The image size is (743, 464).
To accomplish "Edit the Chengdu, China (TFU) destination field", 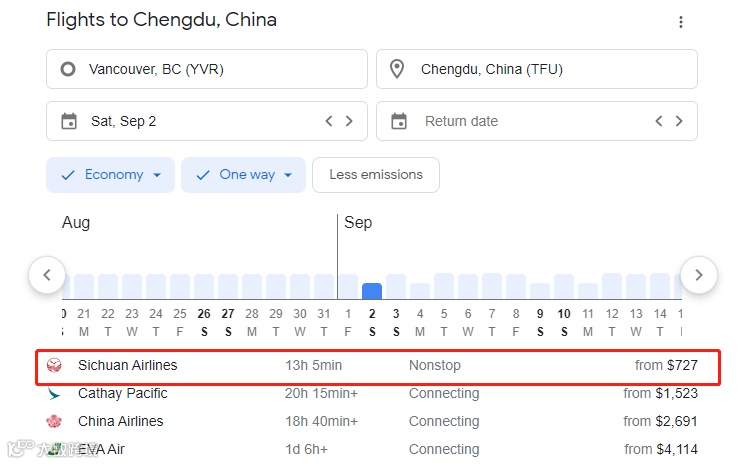I will point(550,69).
